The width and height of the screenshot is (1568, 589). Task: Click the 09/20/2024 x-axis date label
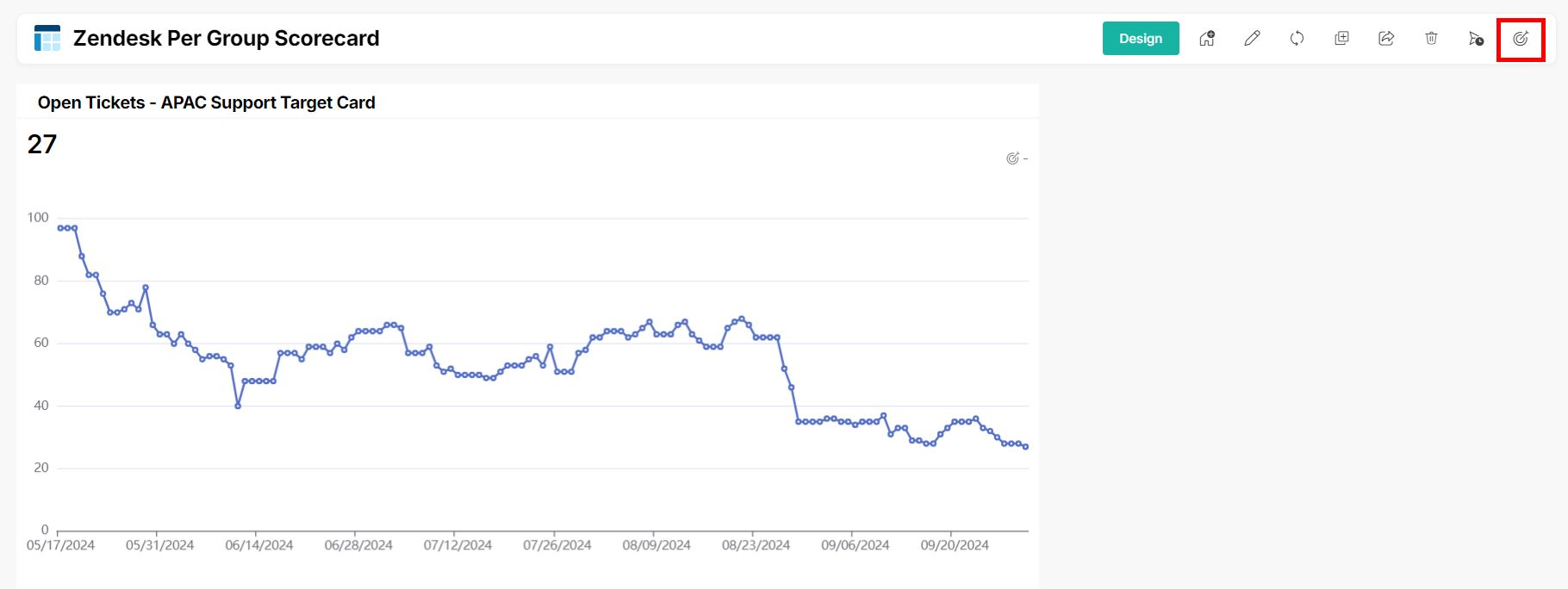(x=955, y=545)
